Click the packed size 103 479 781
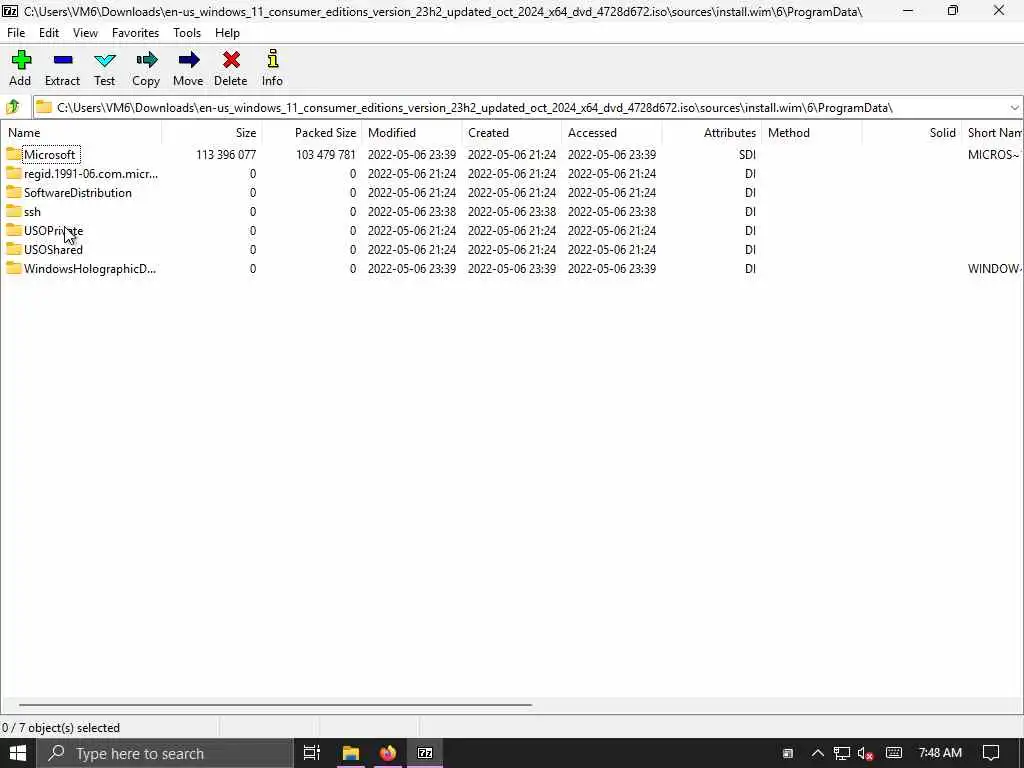The height and width of the screenshot is (768, 1024). [x=326, y=155]
